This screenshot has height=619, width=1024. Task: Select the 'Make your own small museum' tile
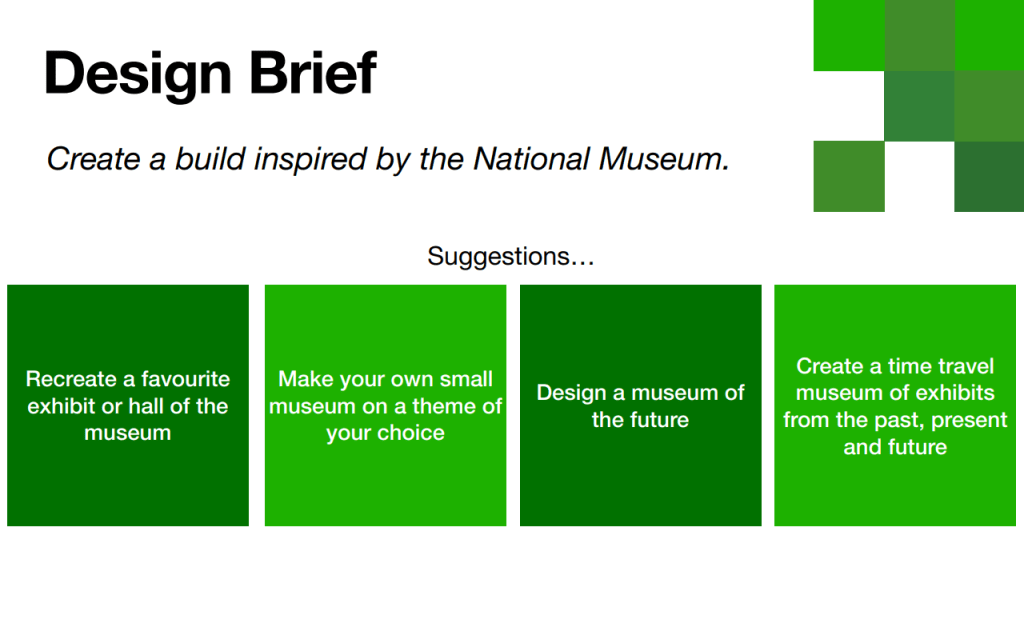pos(385,405)
